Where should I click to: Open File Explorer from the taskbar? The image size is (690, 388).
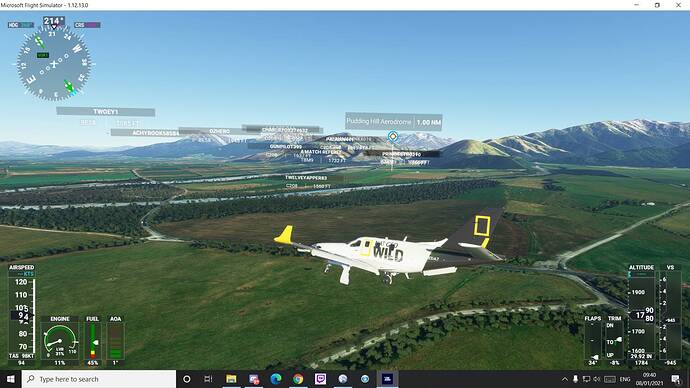[x=231, y=379]
